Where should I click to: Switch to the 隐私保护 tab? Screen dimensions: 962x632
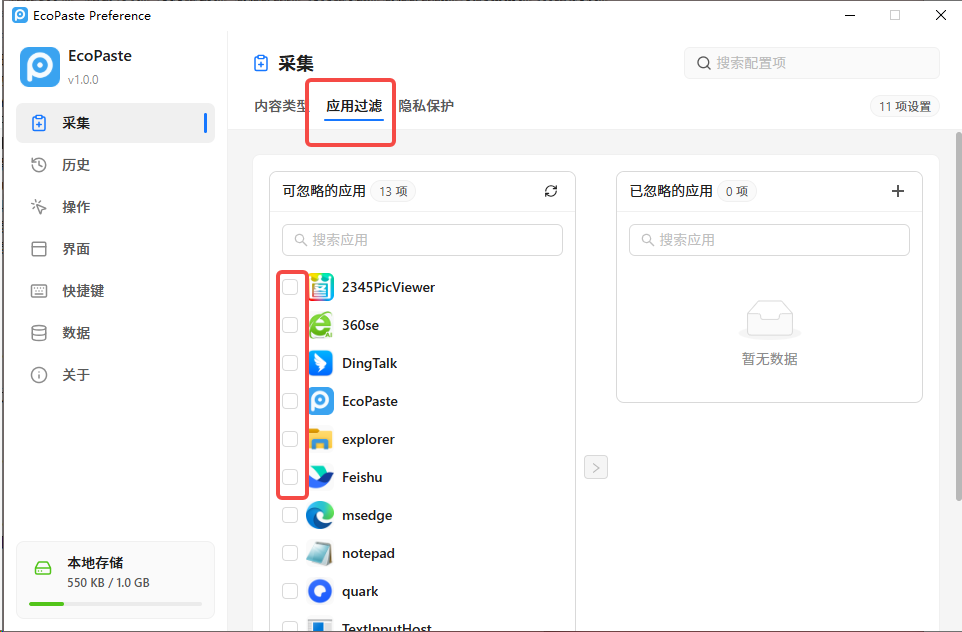426,106
